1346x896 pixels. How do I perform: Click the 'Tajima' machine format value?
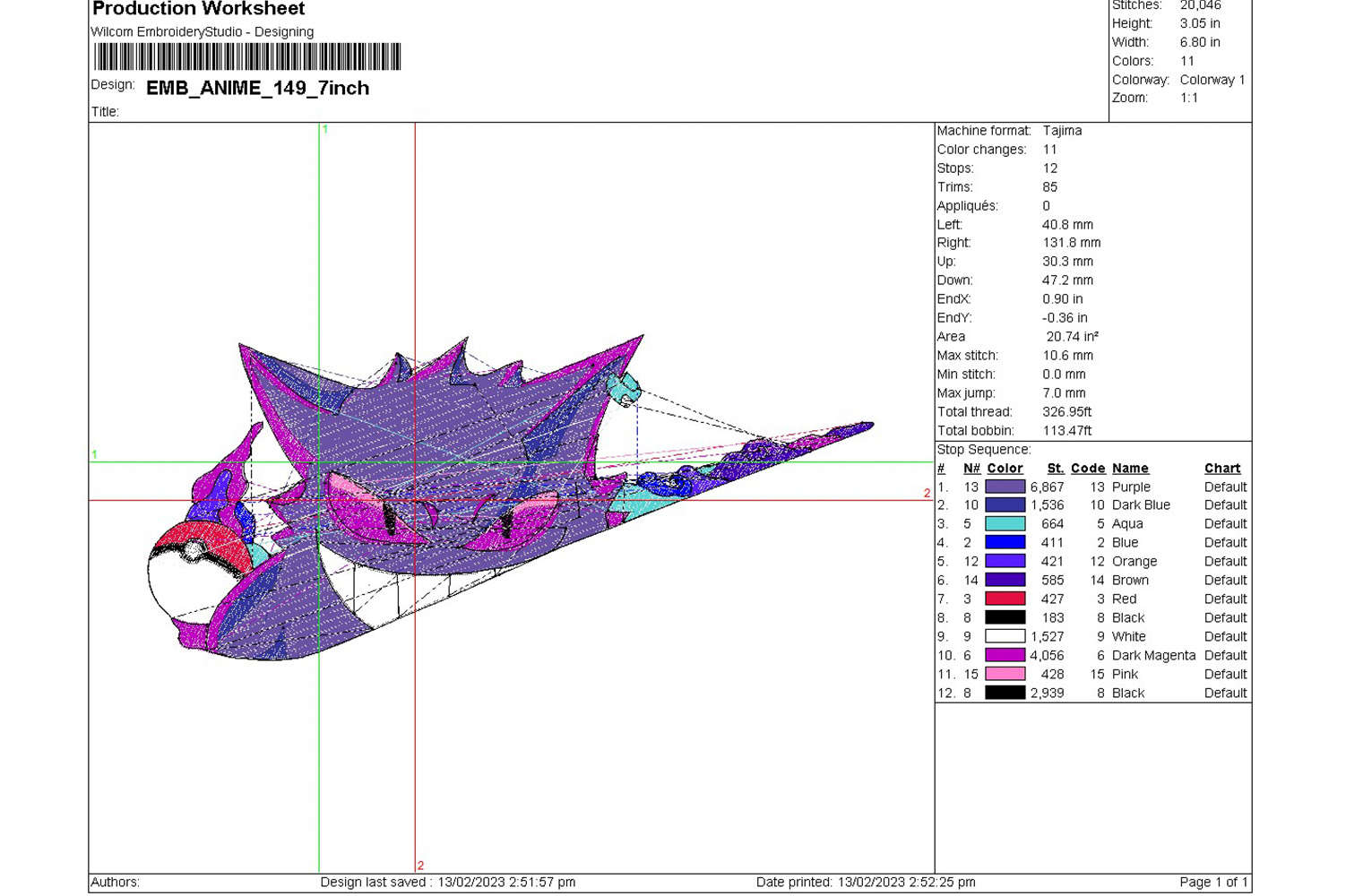pos(1062,131)
